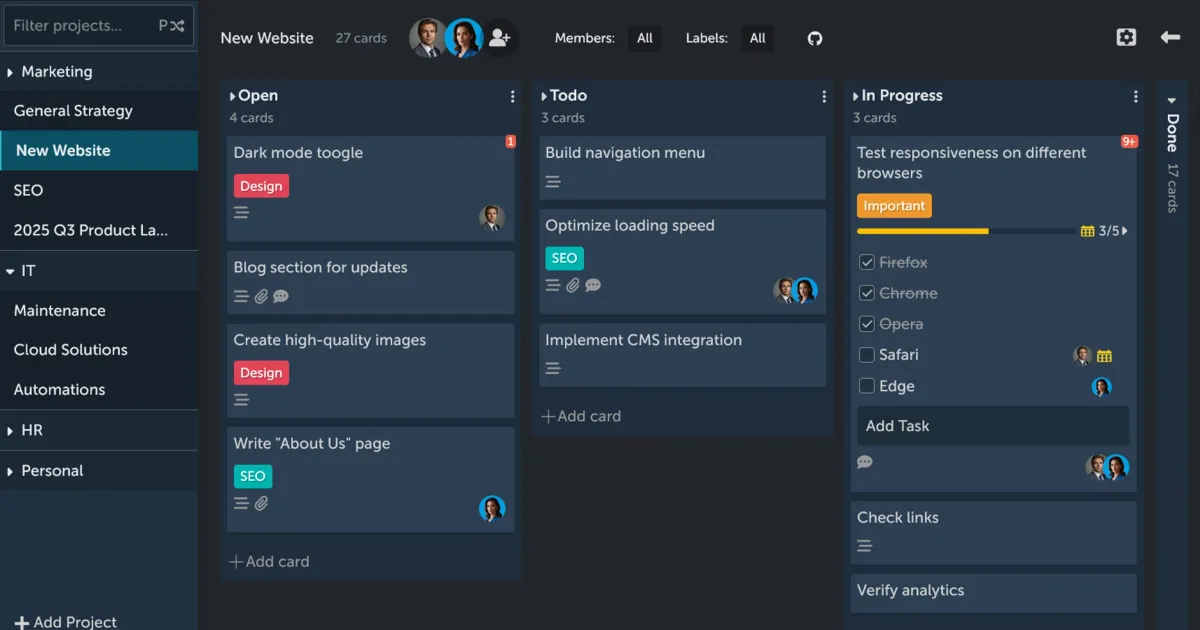Screen dimensions: 1200x630
Task: Click the add member icon
Action: pos(500,38)
